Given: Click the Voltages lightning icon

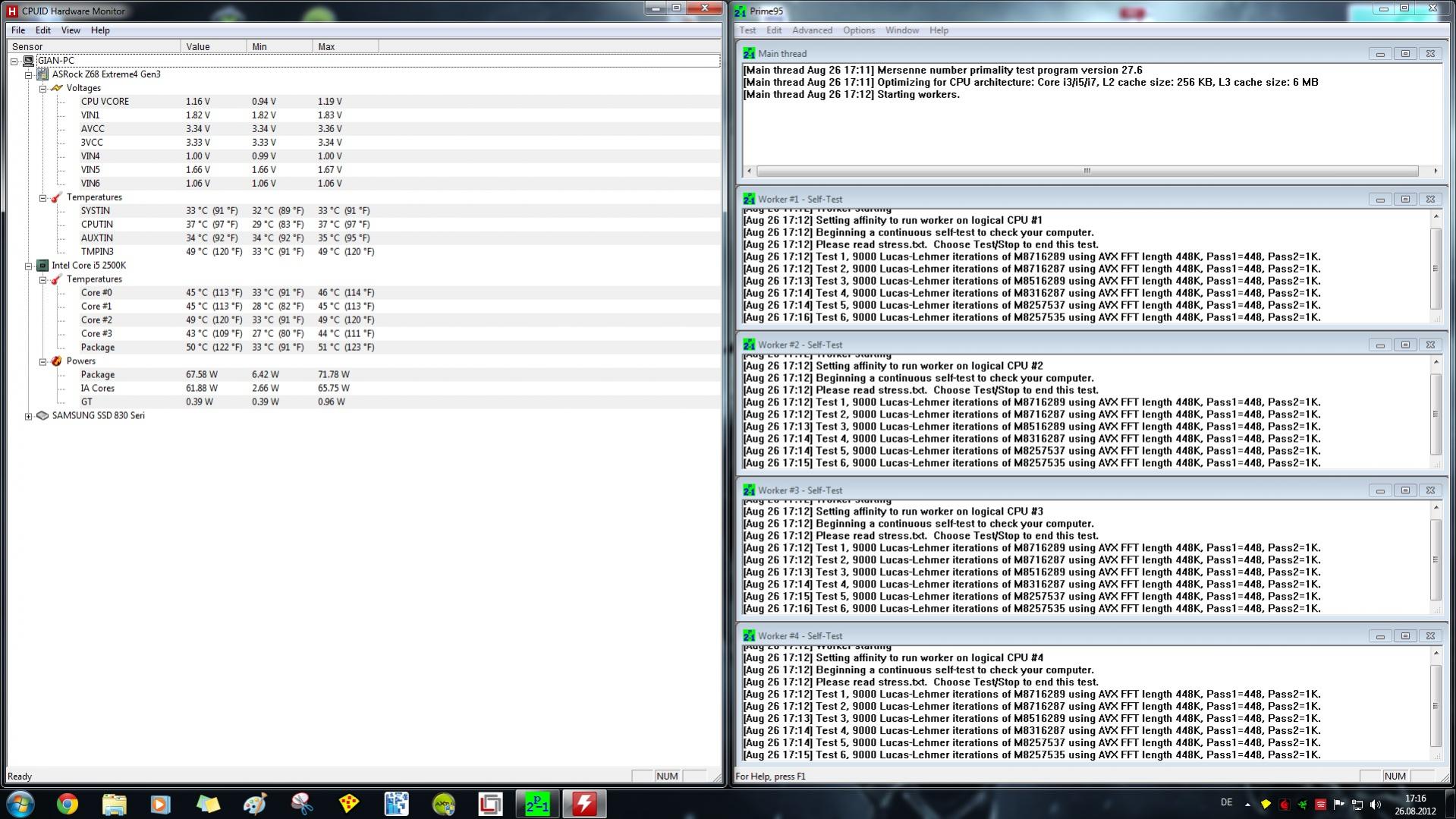Looking at the screenshot, I should tap(57, 88).
